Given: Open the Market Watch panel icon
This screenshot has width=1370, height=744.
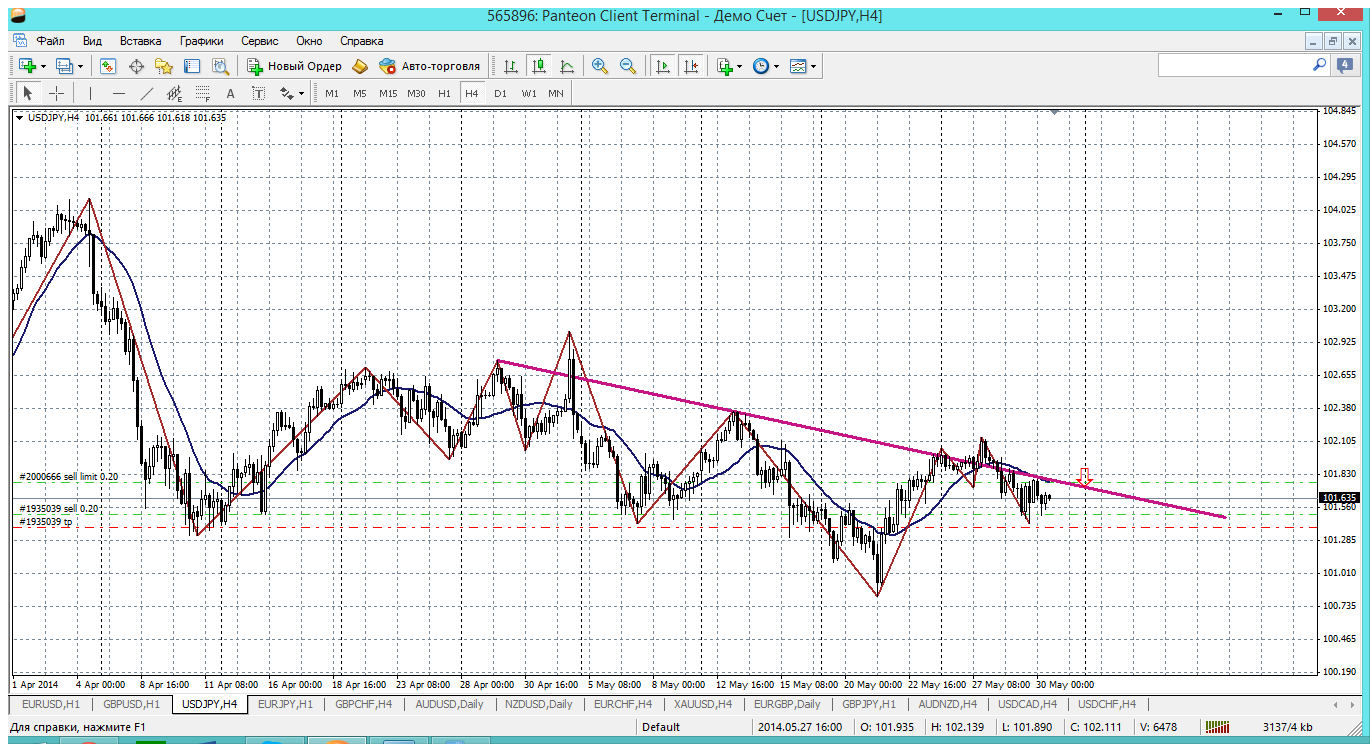Looking at the screenshot, I should (x=108, y=66).
